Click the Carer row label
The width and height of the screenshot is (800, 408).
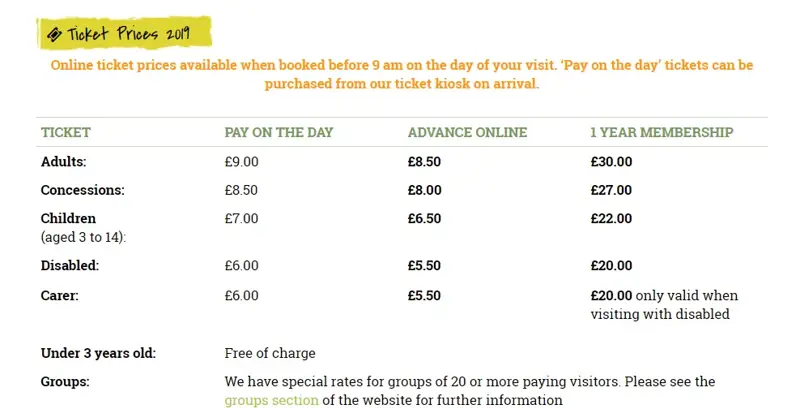60,295
